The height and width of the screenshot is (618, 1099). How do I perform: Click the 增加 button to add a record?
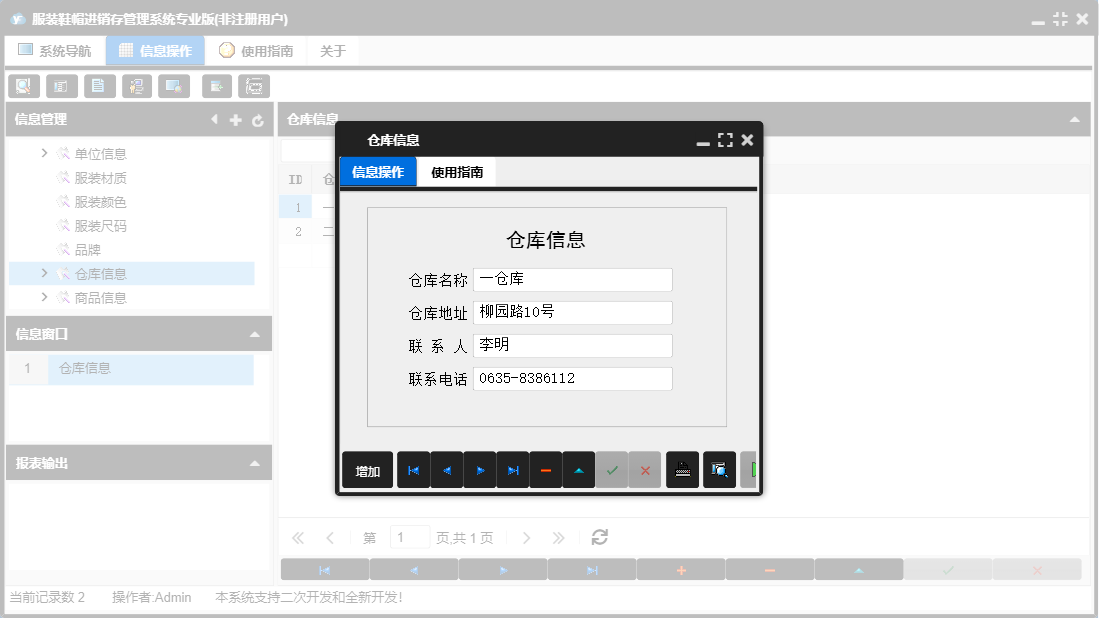pos(367,469)
